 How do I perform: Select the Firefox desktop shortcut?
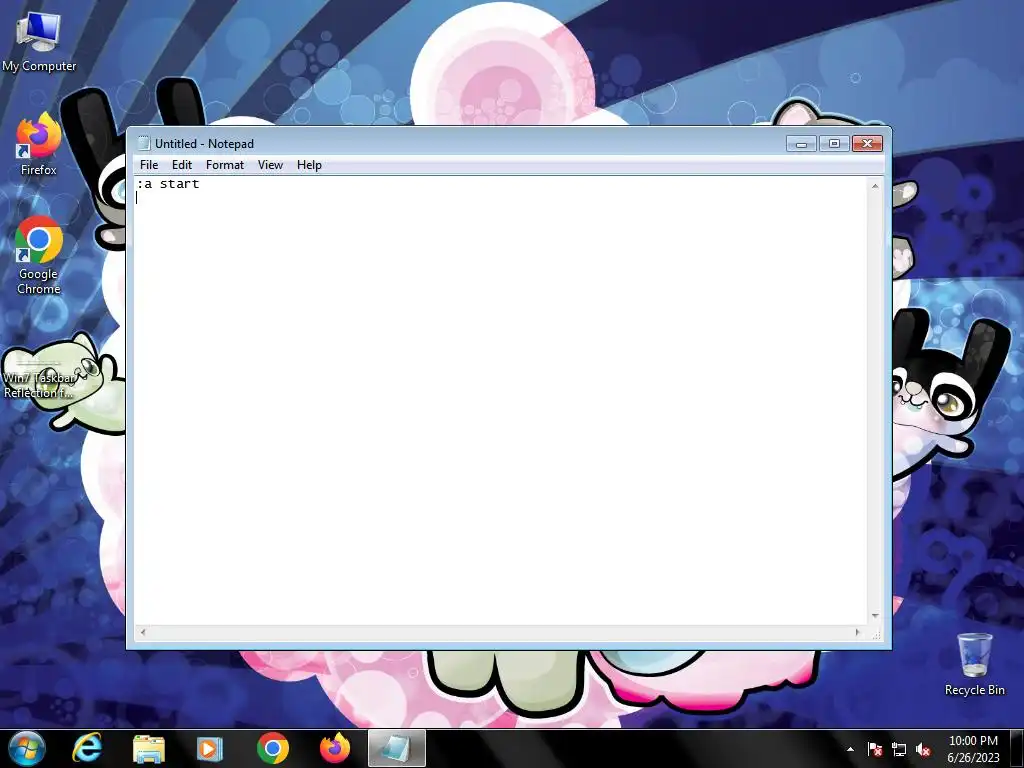coord(39,144)
